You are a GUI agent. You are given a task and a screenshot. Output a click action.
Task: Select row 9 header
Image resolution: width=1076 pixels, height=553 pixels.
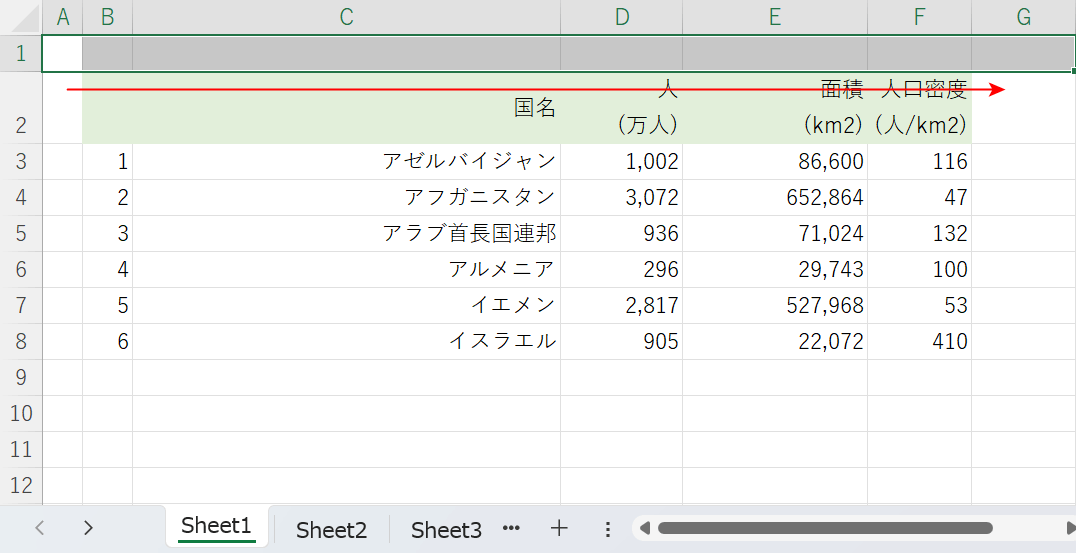click(21, 377)
